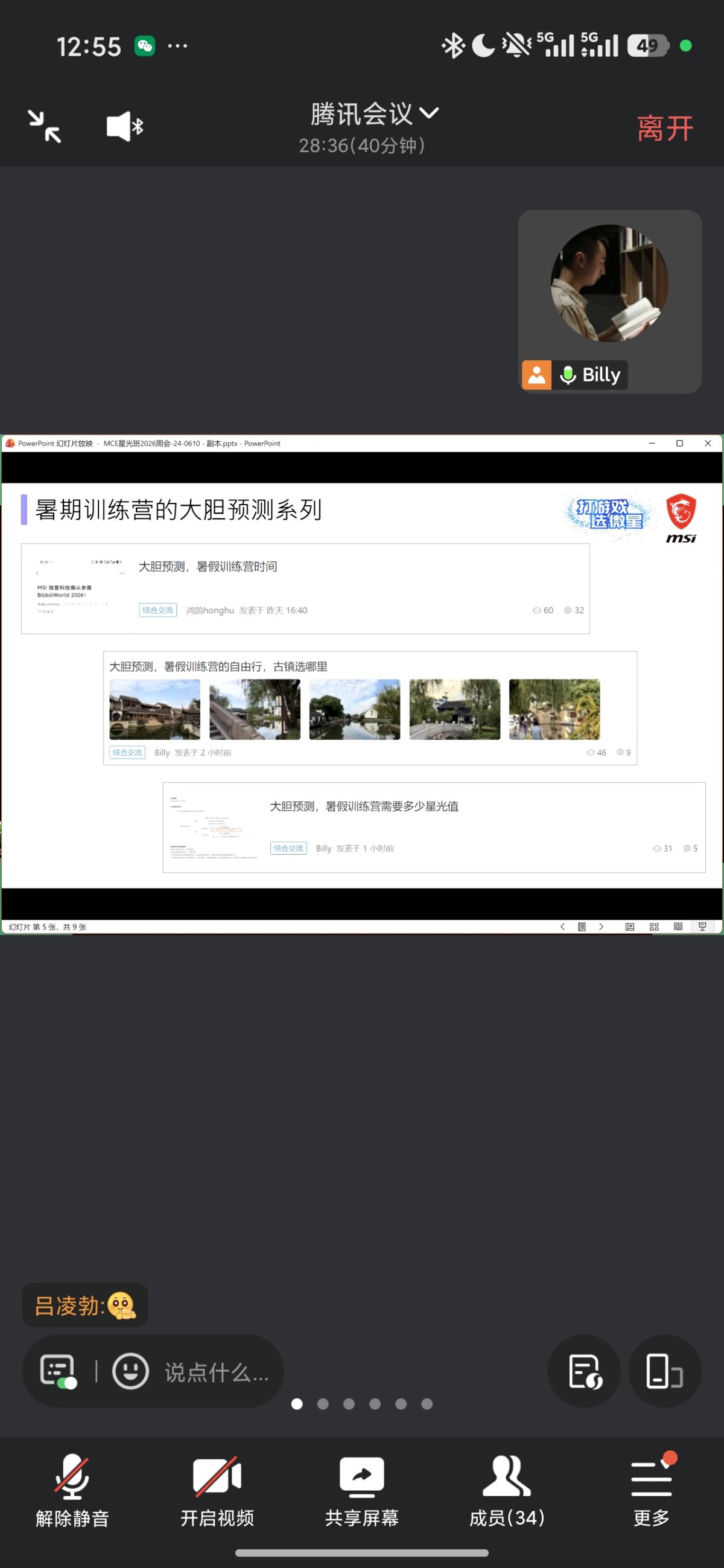
Task: Open the 成员(34) members list
Action: 507,1491
